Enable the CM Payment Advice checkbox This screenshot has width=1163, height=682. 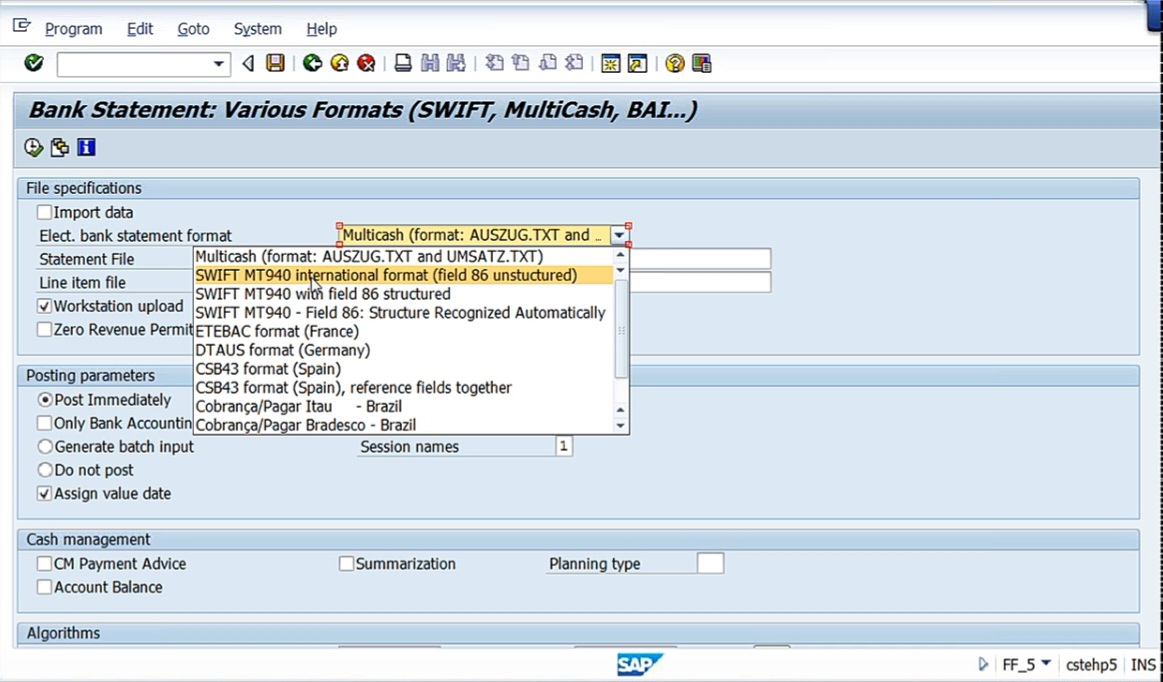pyautogui.click(x=45, y=564)
